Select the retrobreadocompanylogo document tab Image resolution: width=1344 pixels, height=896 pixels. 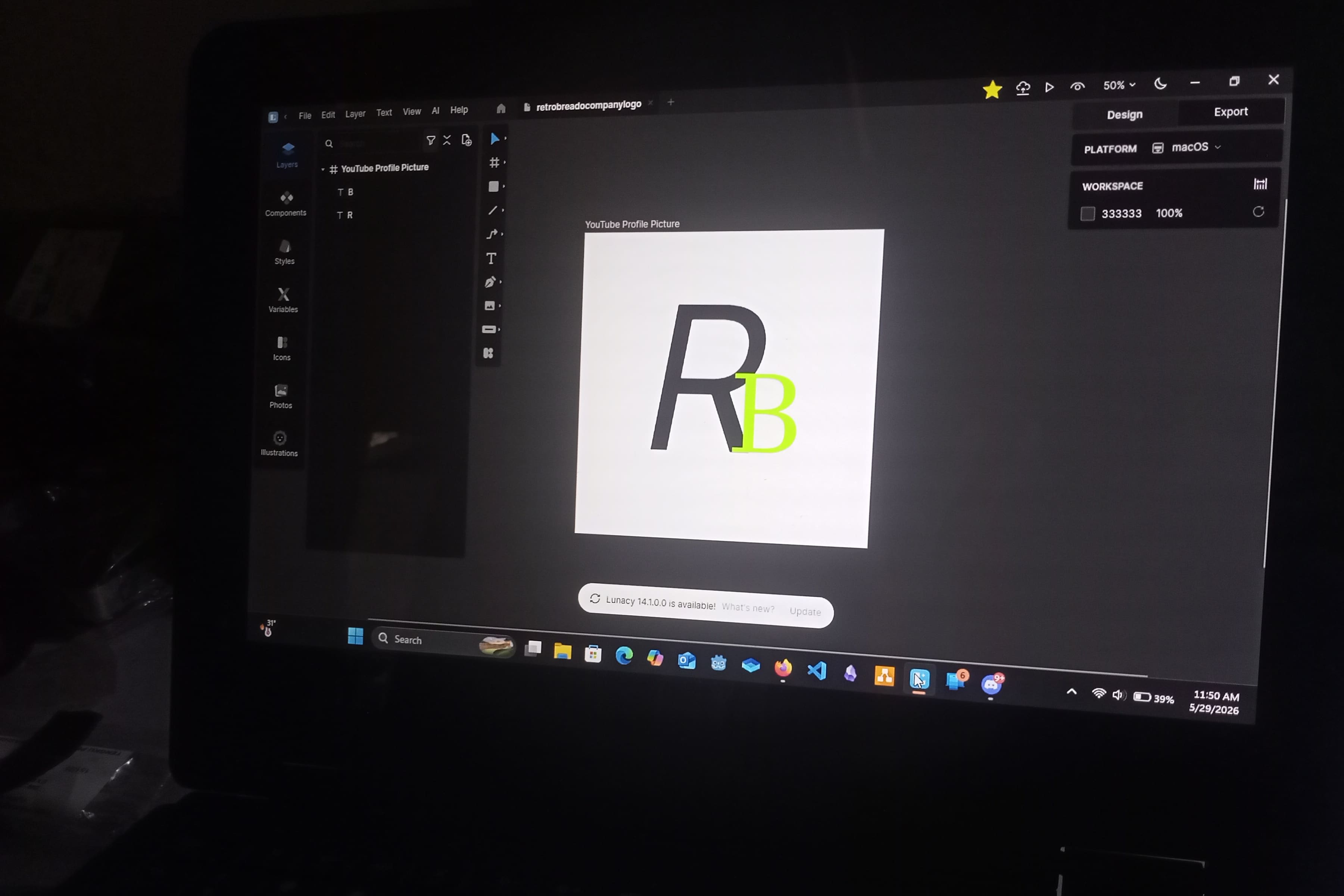(589, 105)
